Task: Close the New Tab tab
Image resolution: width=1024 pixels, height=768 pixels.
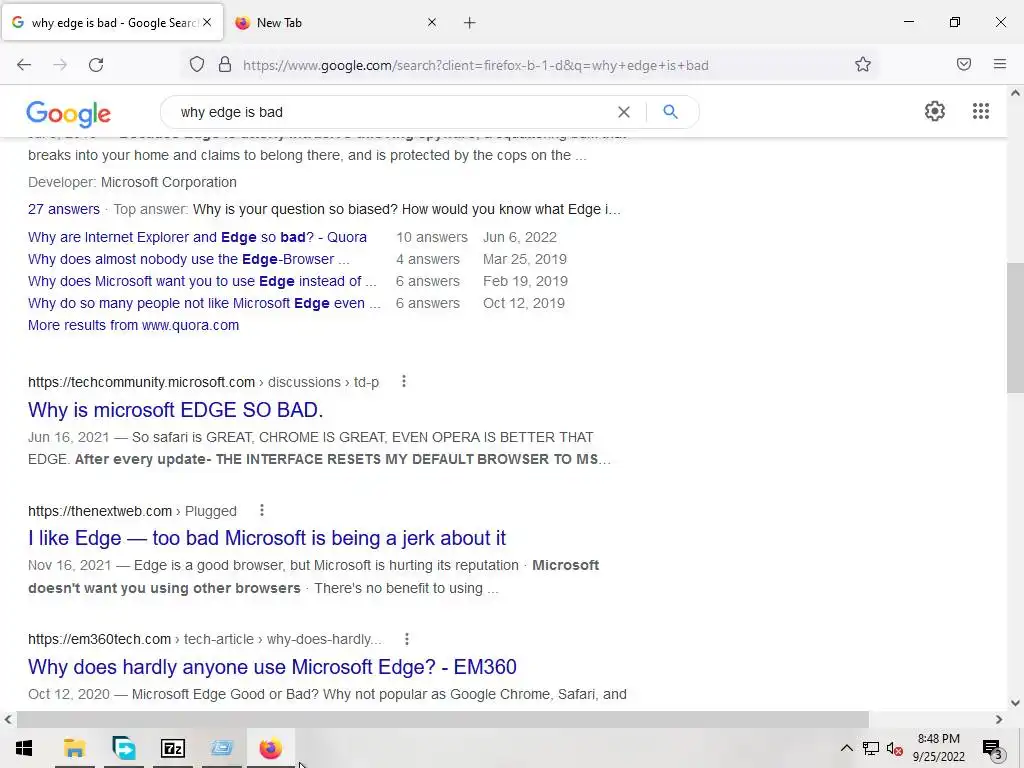Action: 432,22
